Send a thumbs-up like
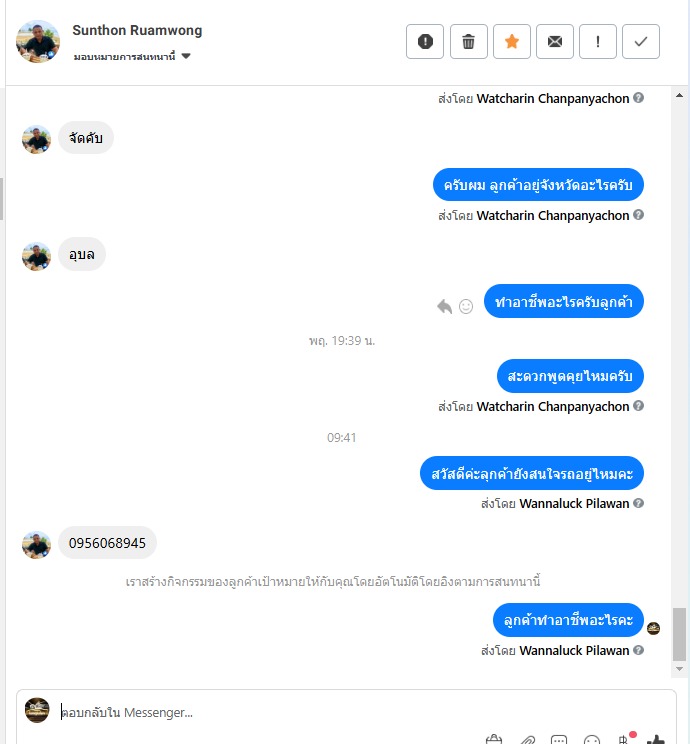690x744 pixels. point(656,739)
